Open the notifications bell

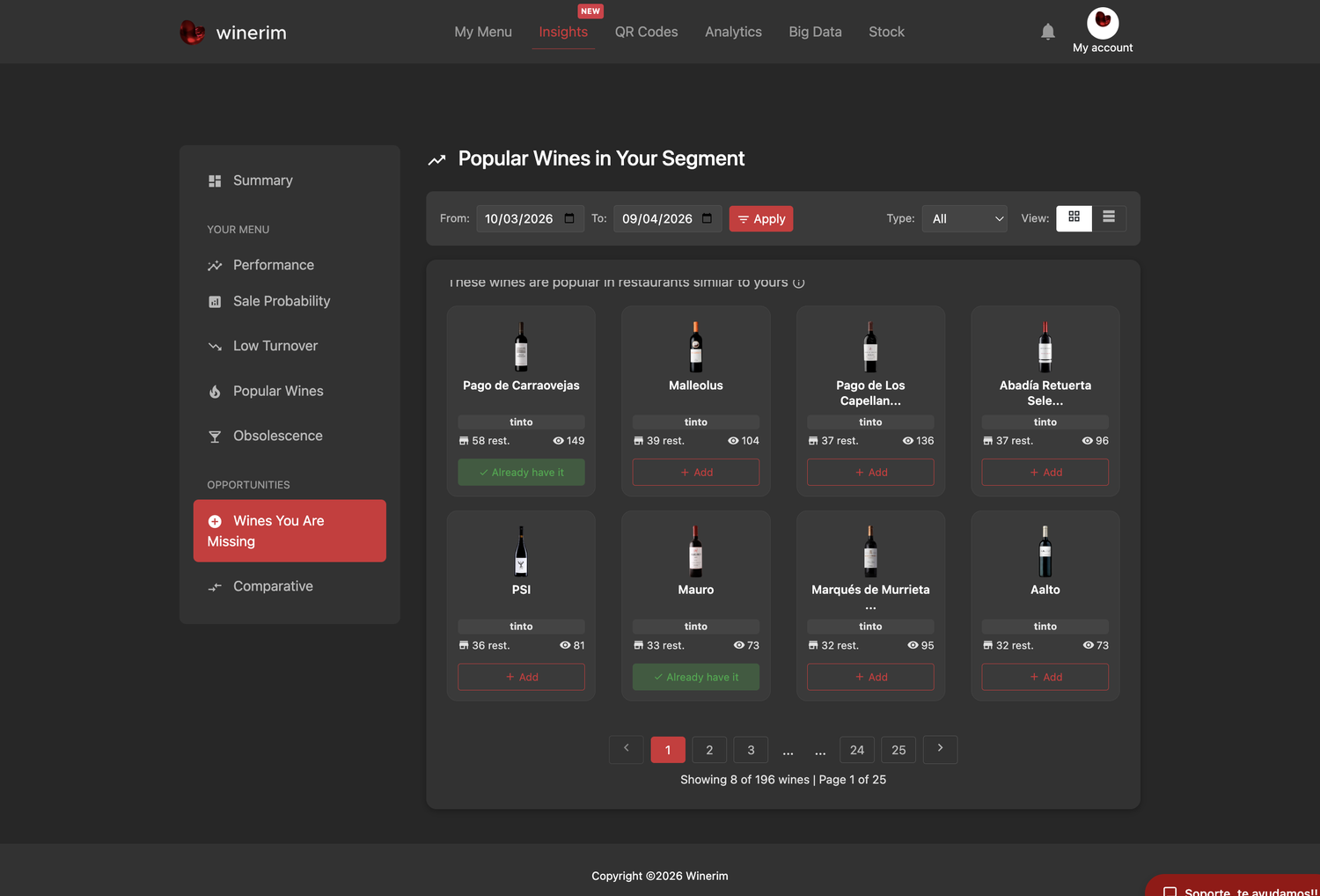click(1047, 32)
